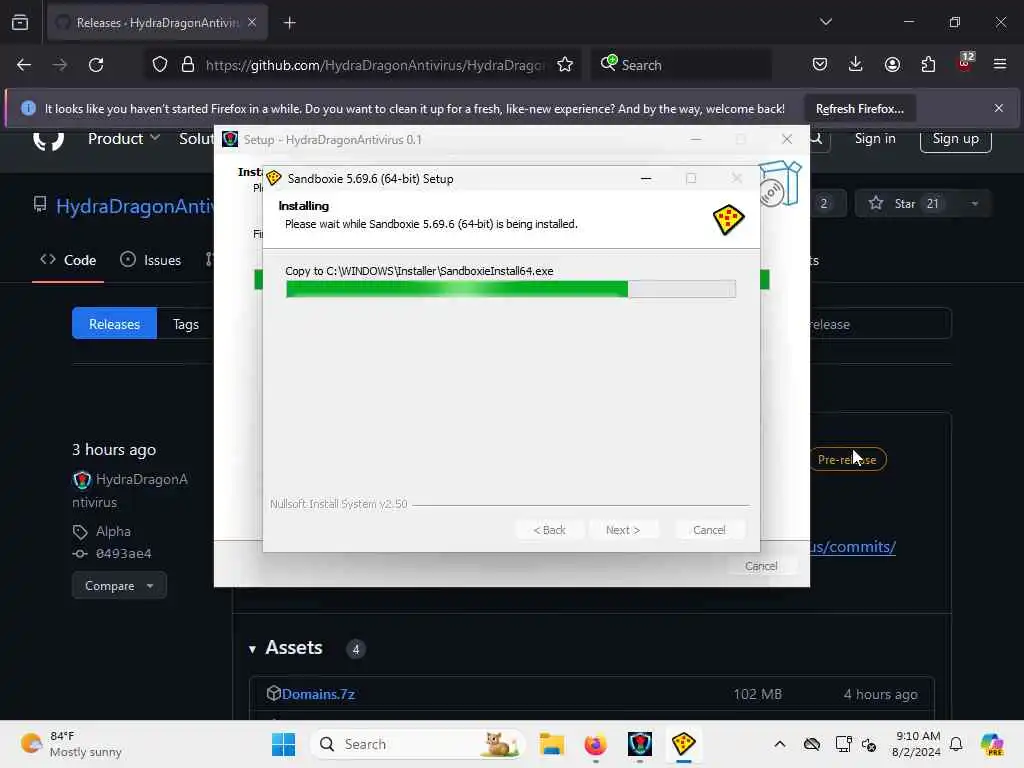Open File Explorer from taskbar

point(551,744)
